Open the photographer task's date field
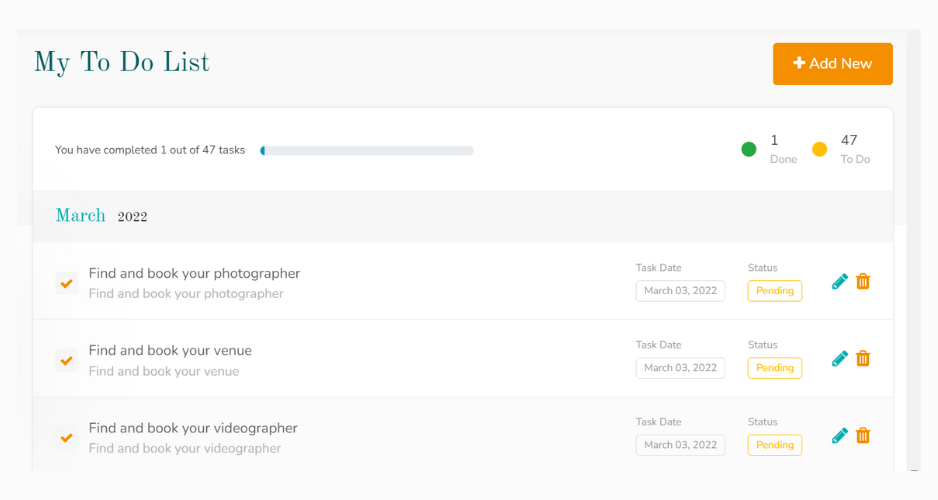Image resolution: width=938 pixels, height=500 pixels. pos(680,291)
